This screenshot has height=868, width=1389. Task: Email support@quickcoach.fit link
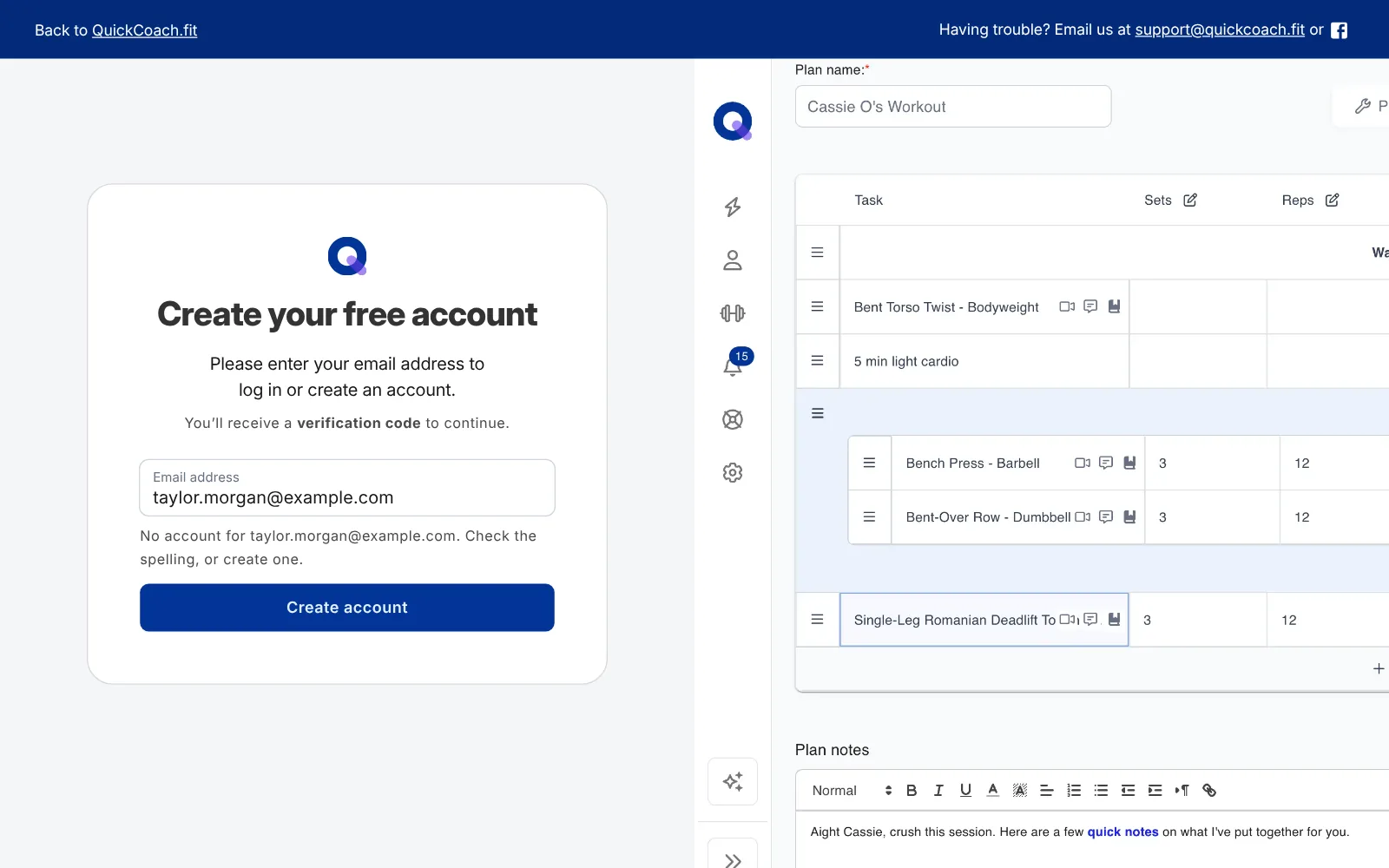[x=1220, y=30]
